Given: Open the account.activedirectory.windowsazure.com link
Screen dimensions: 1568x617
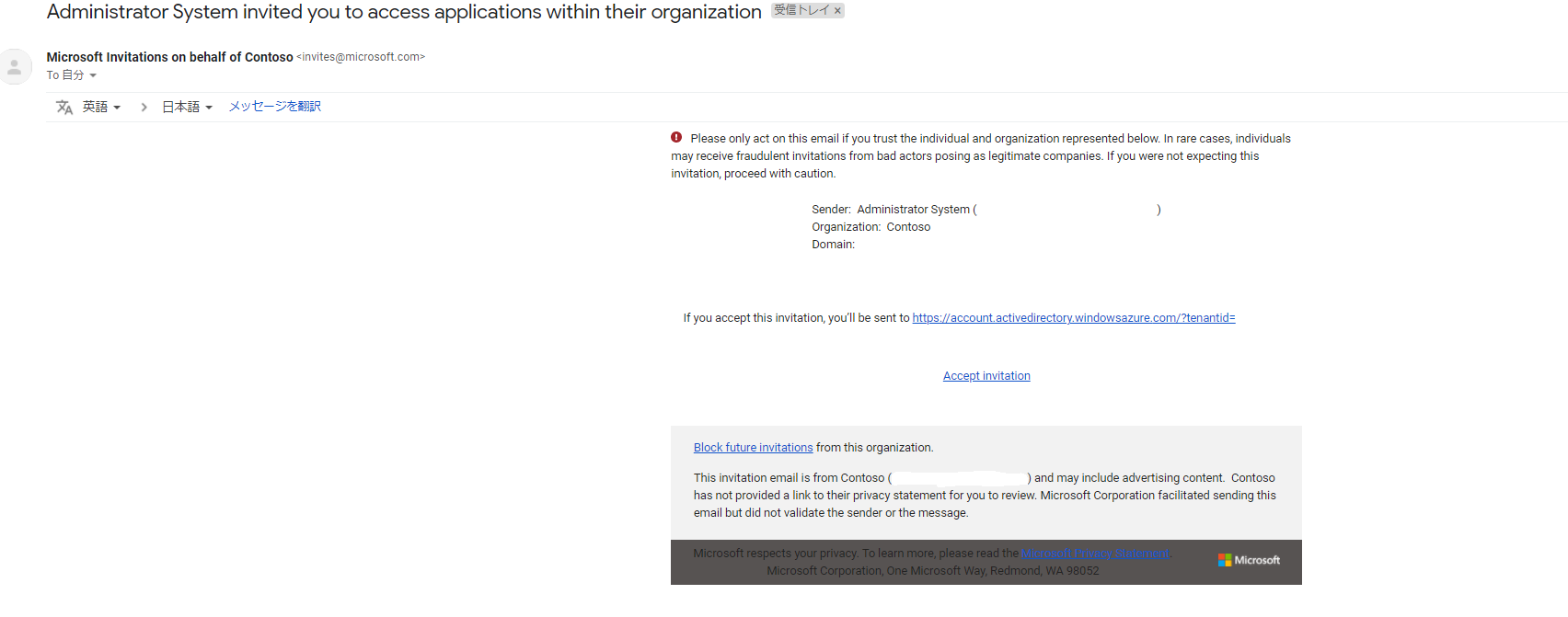Looking at the screenshot, I should click(x=1073, y=318).
